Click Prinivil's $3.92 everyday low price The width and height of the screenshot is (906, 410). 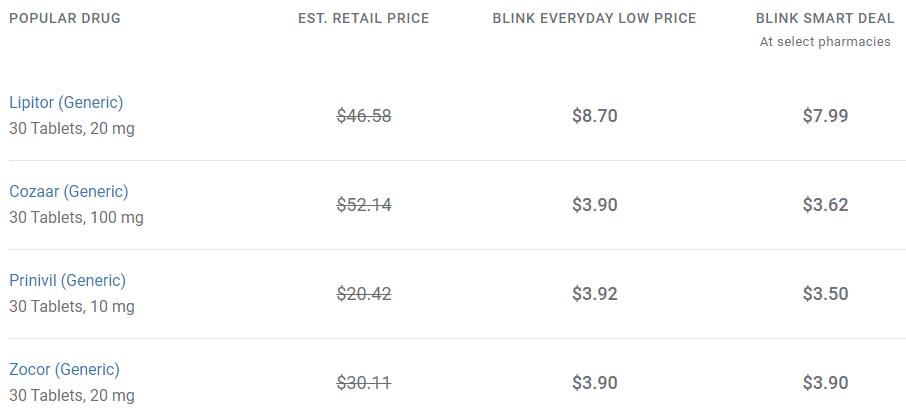[595, 294]
